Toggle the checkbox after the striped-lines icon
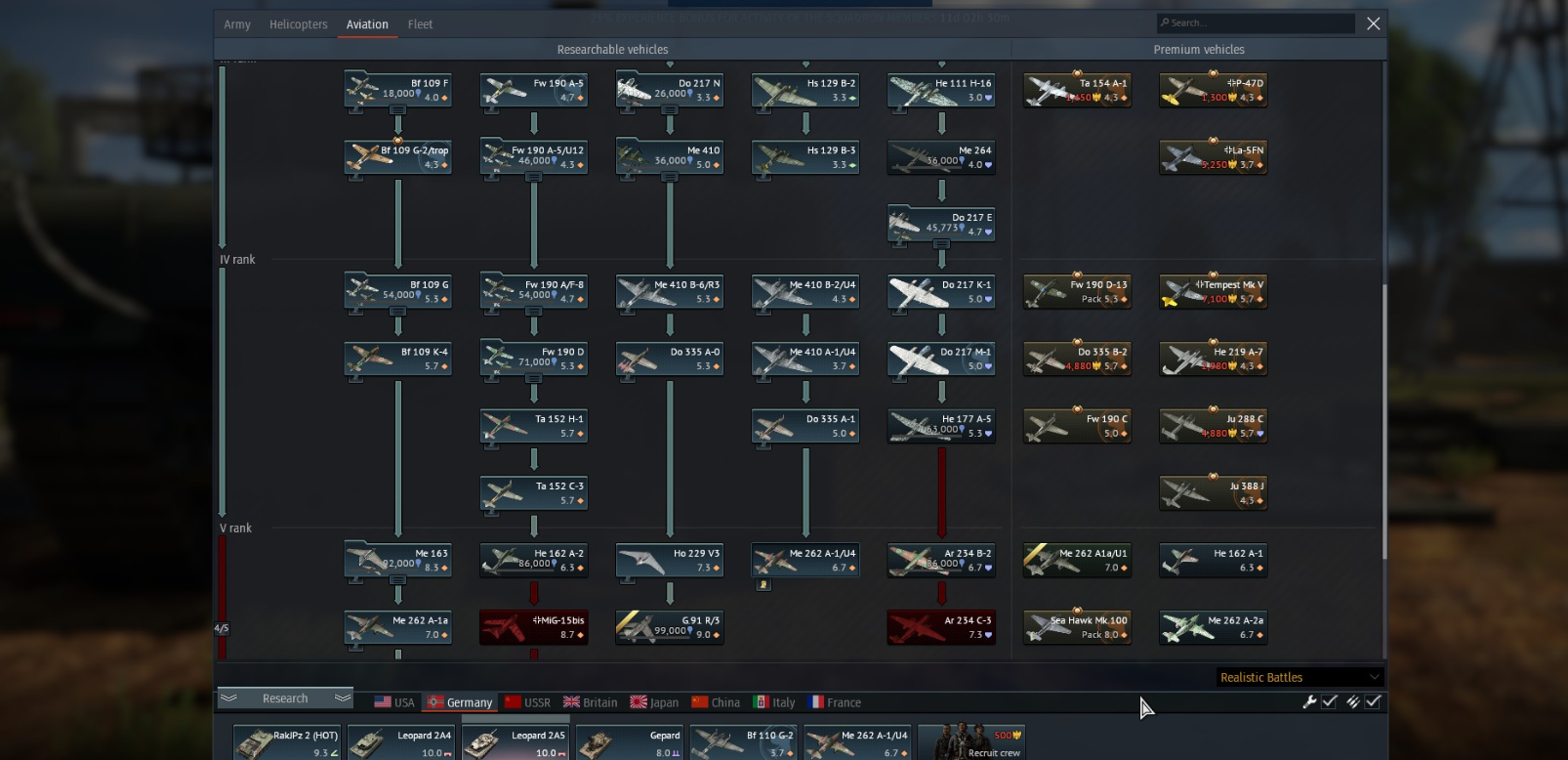Screen dimensions: 1568x760 [1373, 701]
